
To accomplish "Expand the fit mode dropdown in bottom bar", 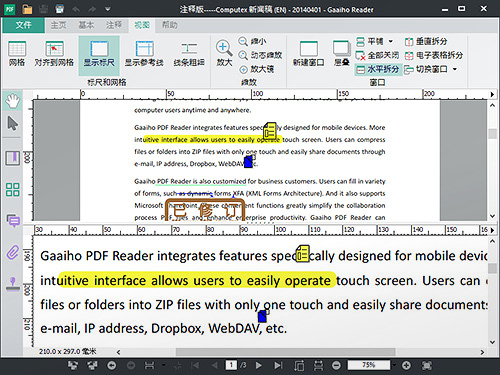I will [x=163, y=365].
